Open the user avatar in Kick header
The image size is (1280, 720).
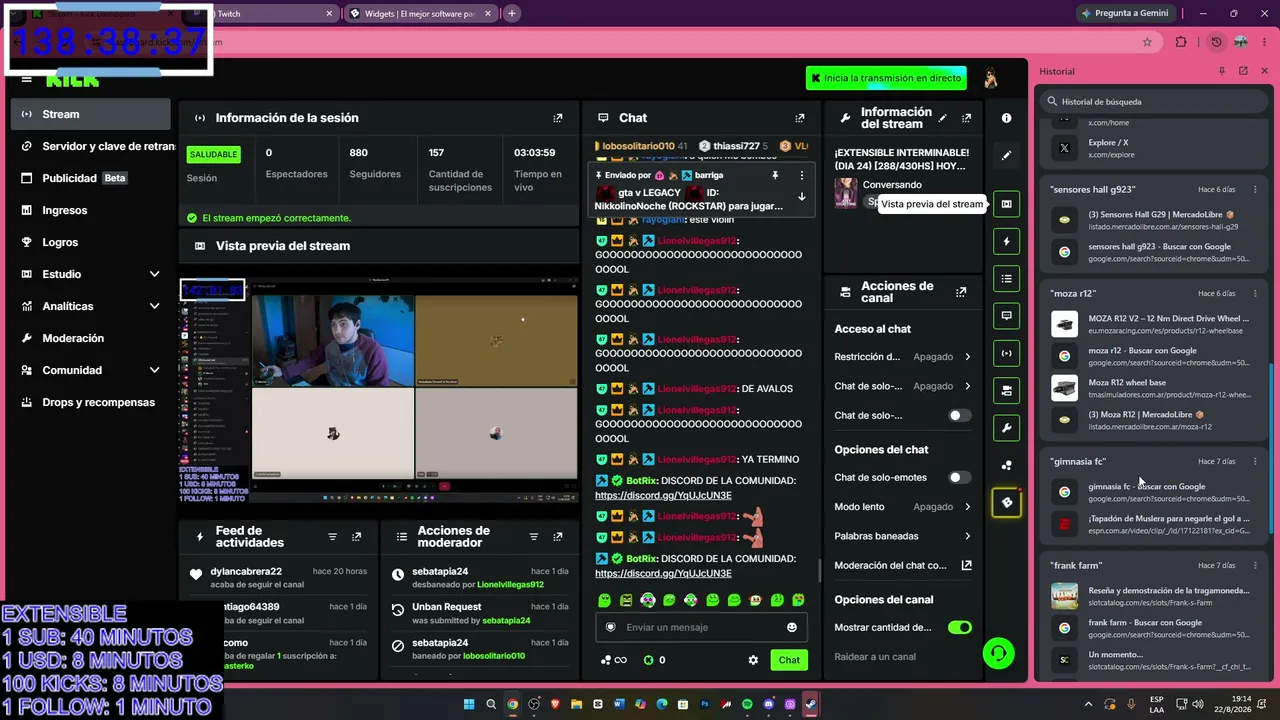[x=991, y=78]
